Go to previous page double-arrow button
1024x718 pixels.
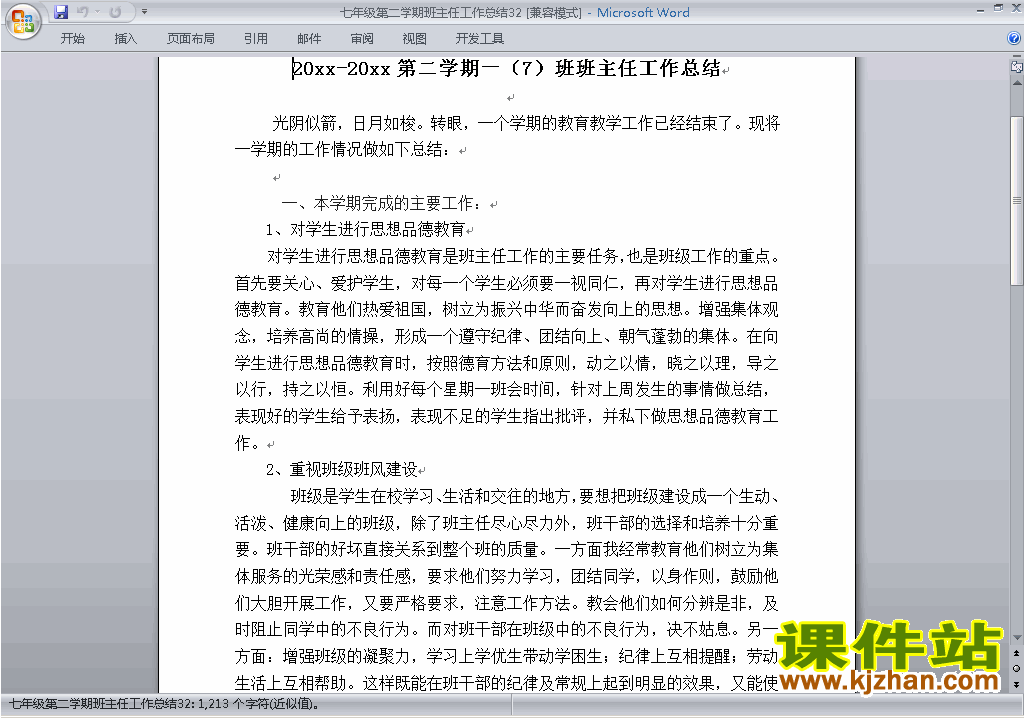[1017, 653]
